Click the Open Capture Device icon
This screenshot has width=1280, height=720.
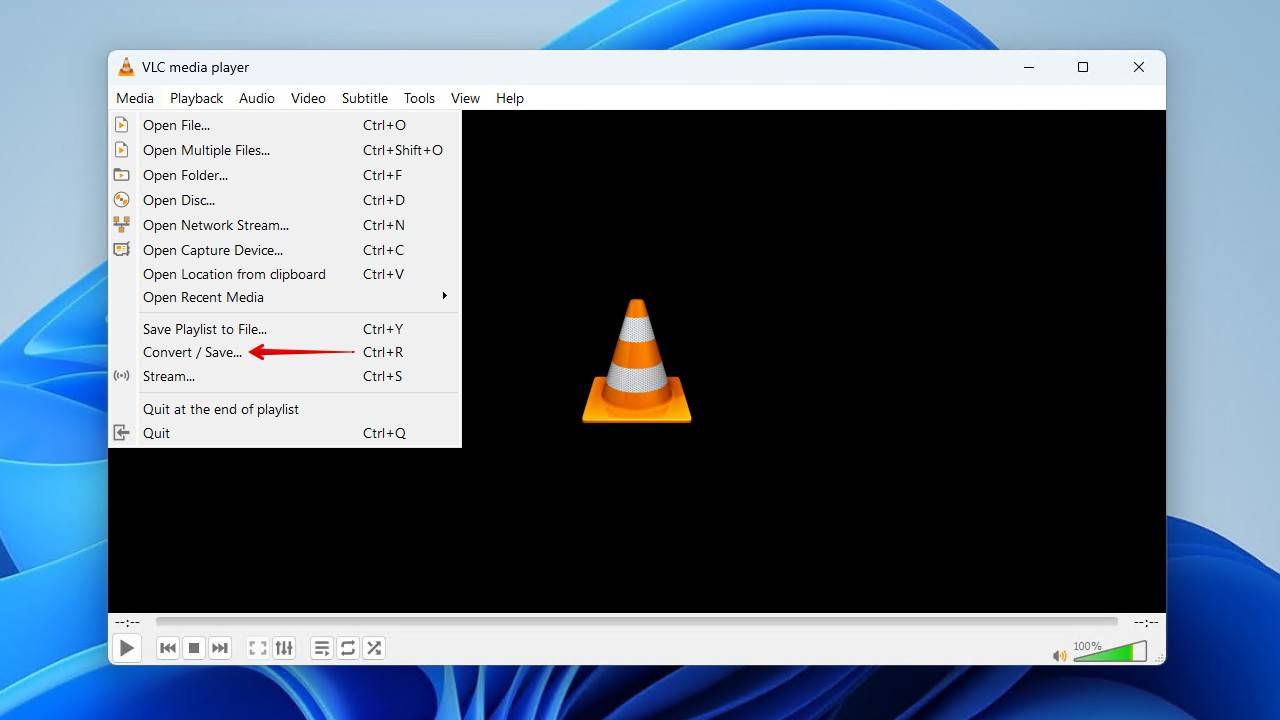pos(122,250)
